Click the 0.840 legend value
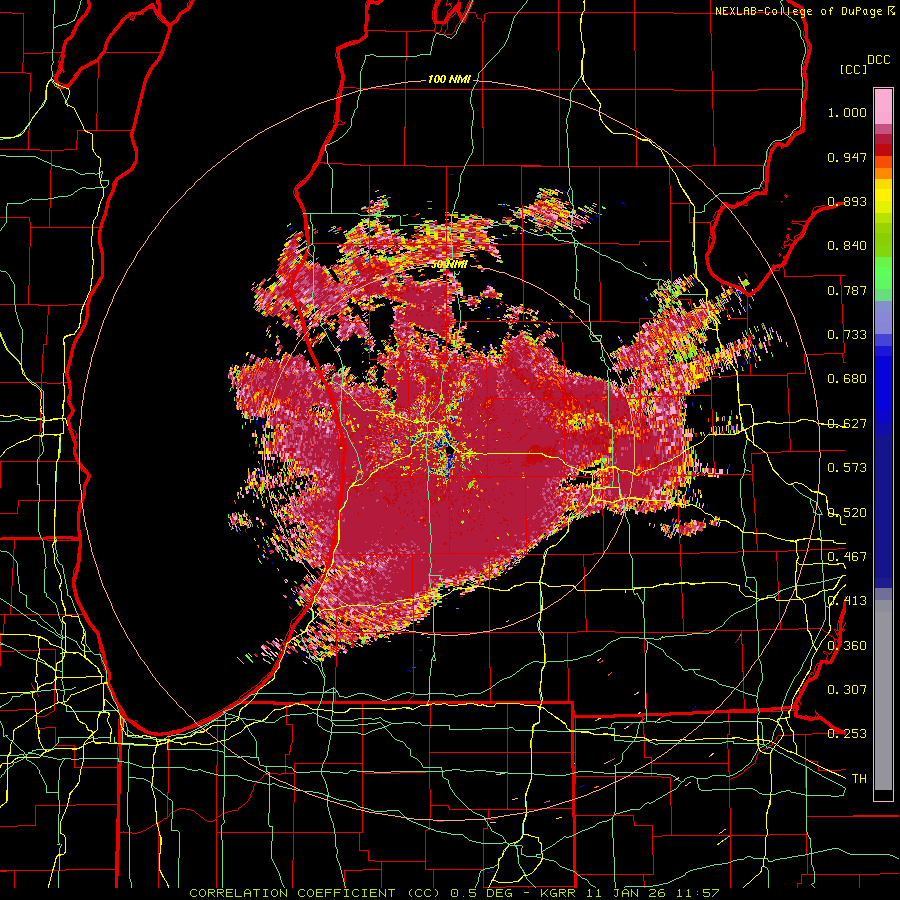Image resolution: width=900 pixels, height=900 pixels. tap(847, 246)
